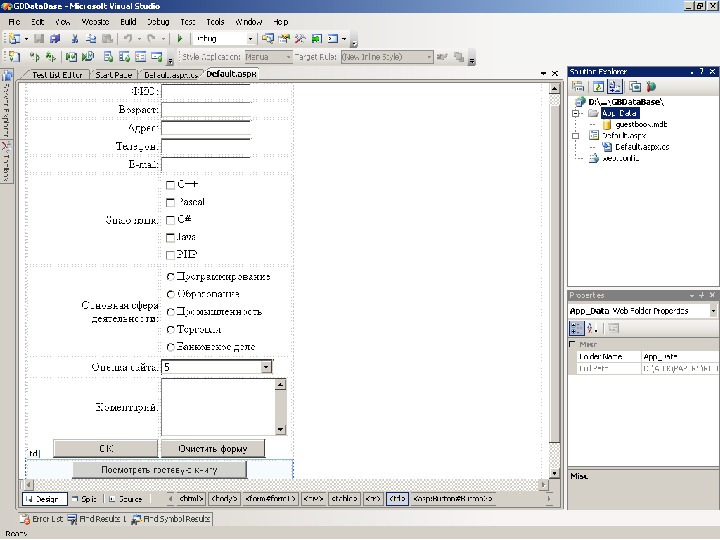Click the designer vertical scroll down arrow
Viewport: 720px width, 540px height.
[x=554, y=473]
